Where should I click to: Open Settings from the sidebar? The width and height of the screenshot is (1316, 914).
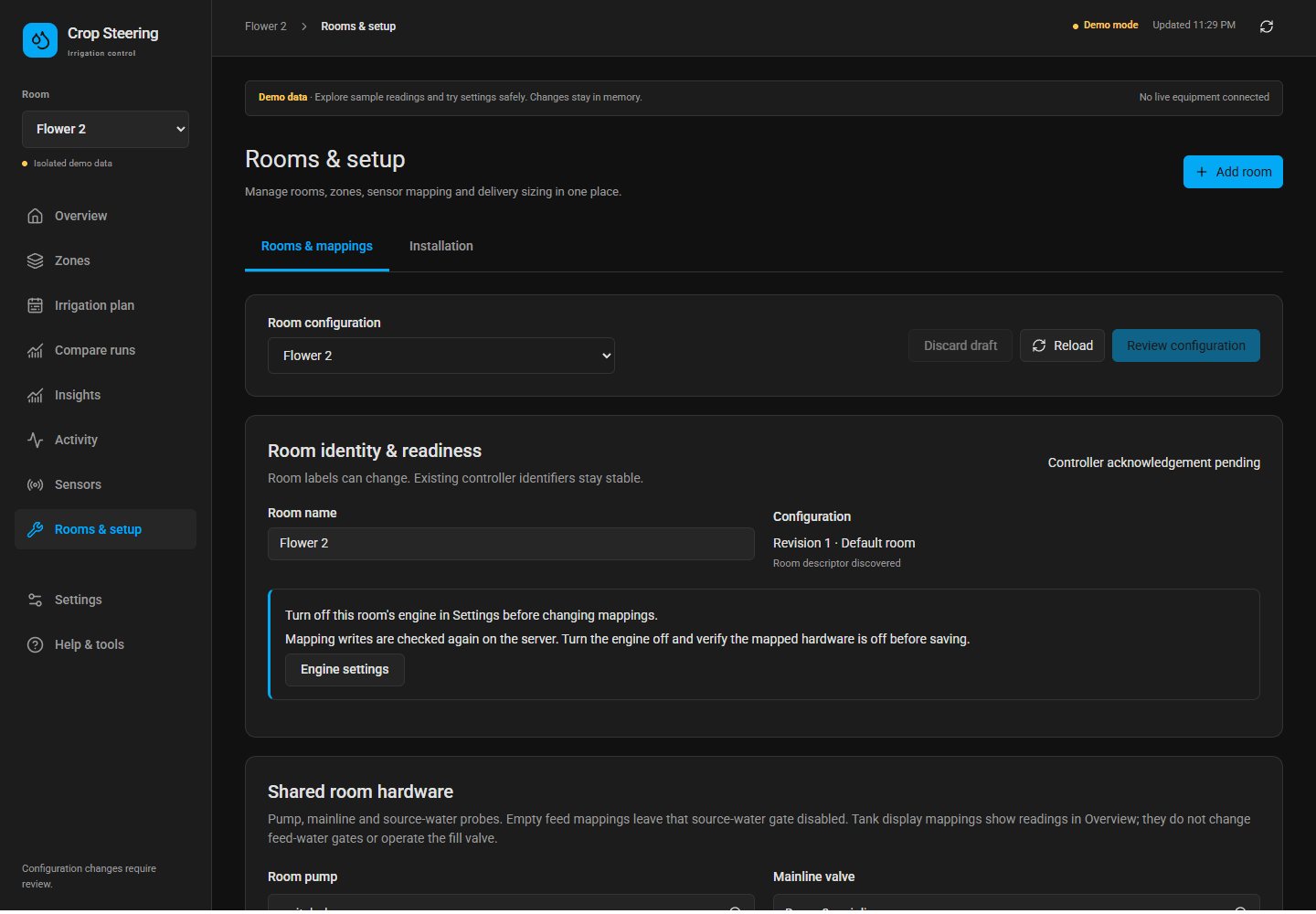point(105,600)
